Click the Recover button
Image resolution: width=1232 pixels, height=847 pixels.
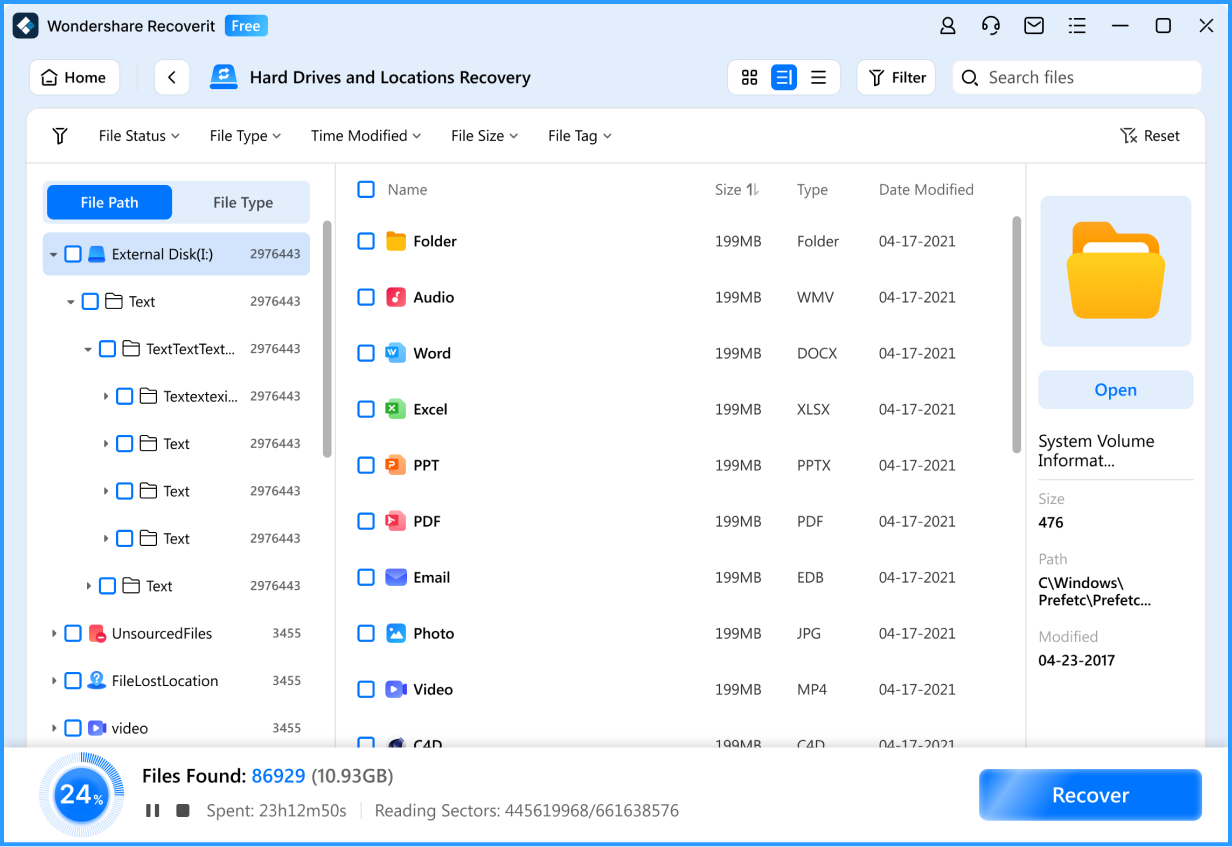[1090, 795]
